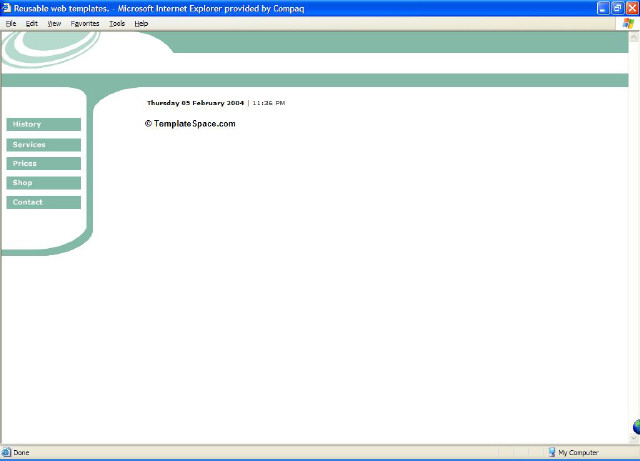
Task: Open the Contact page link
Action: coord(43,202)
